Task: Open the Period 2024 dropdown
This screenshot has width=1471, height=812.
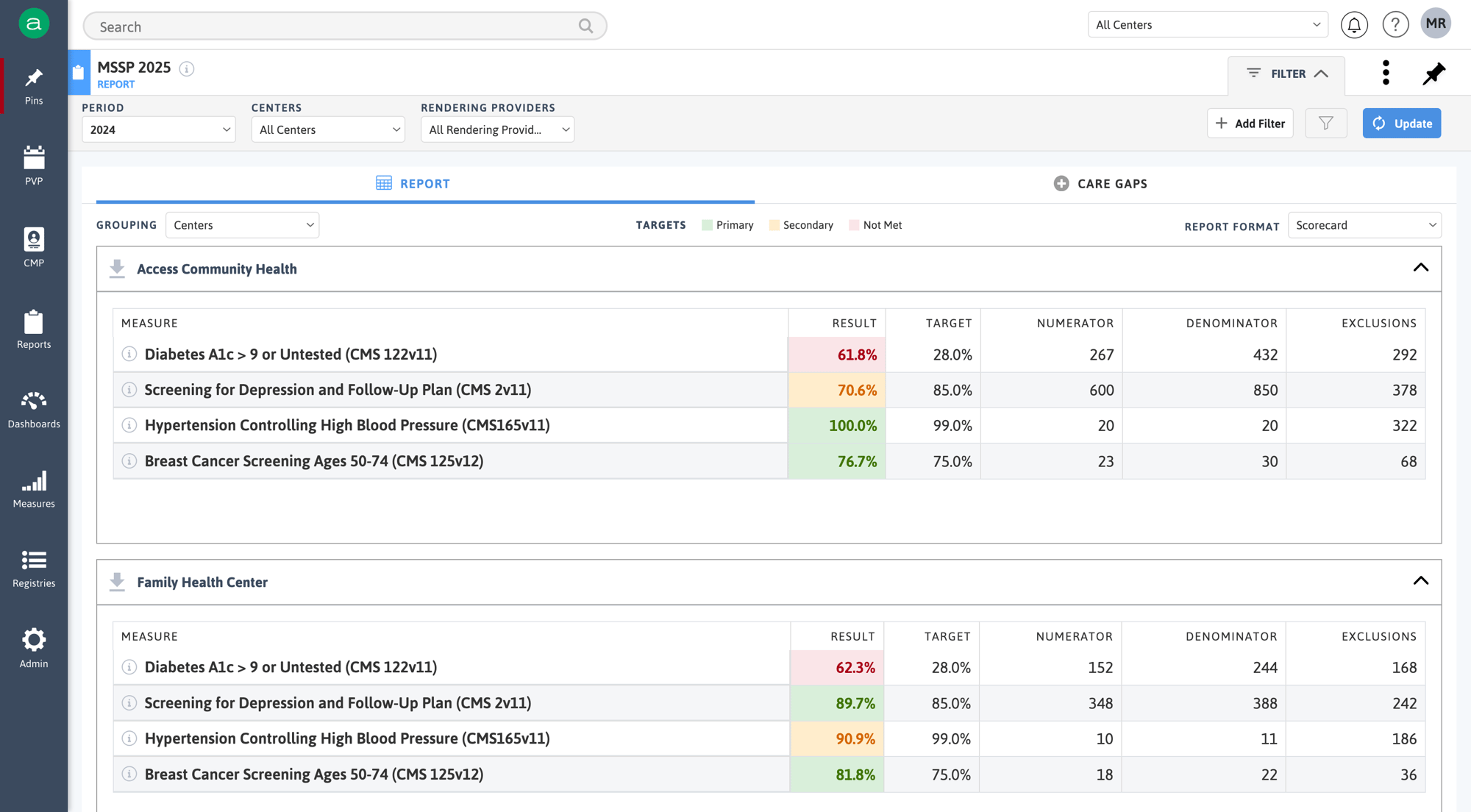Action: click(x=159, y=129)
